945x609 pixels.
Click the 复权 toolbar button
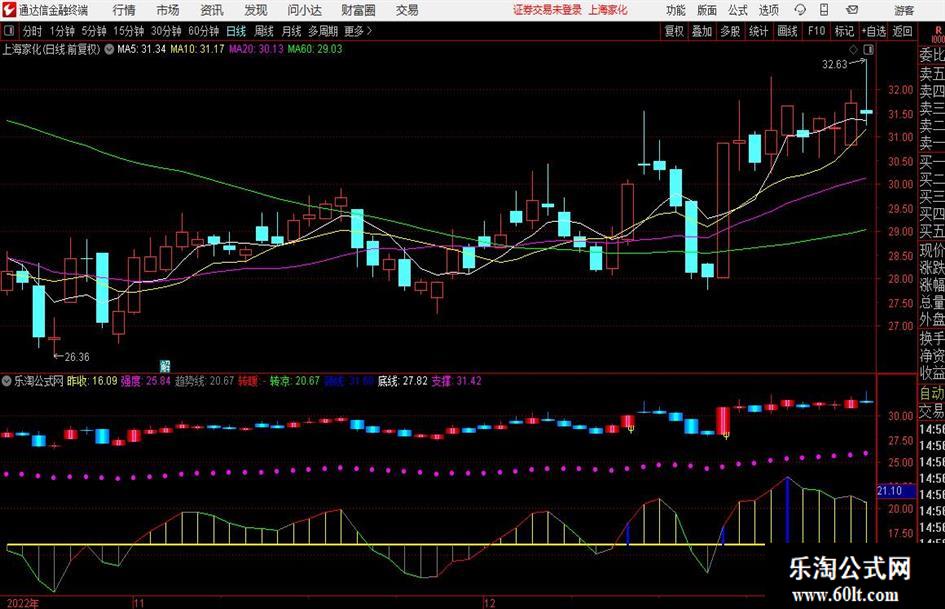(x=674, y=31)
